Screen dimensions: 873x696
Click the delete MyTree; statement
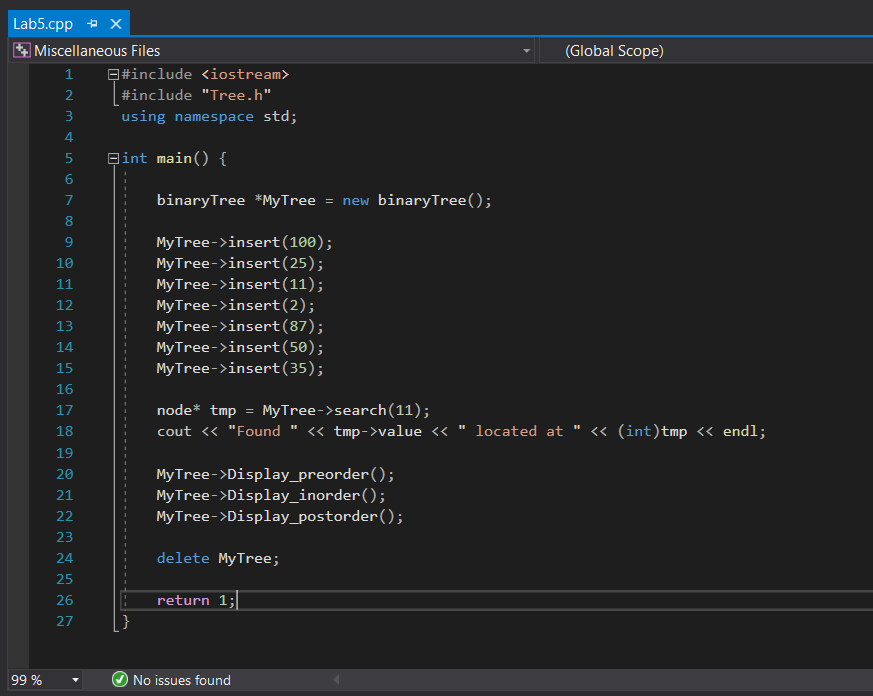(x=218, y=558)
